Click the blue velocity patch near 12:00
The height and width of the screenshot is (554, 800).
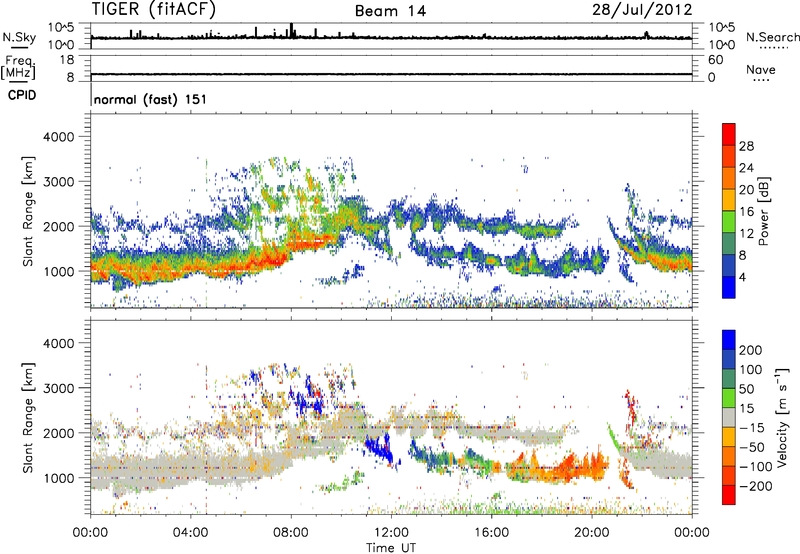tap(379, 447)
